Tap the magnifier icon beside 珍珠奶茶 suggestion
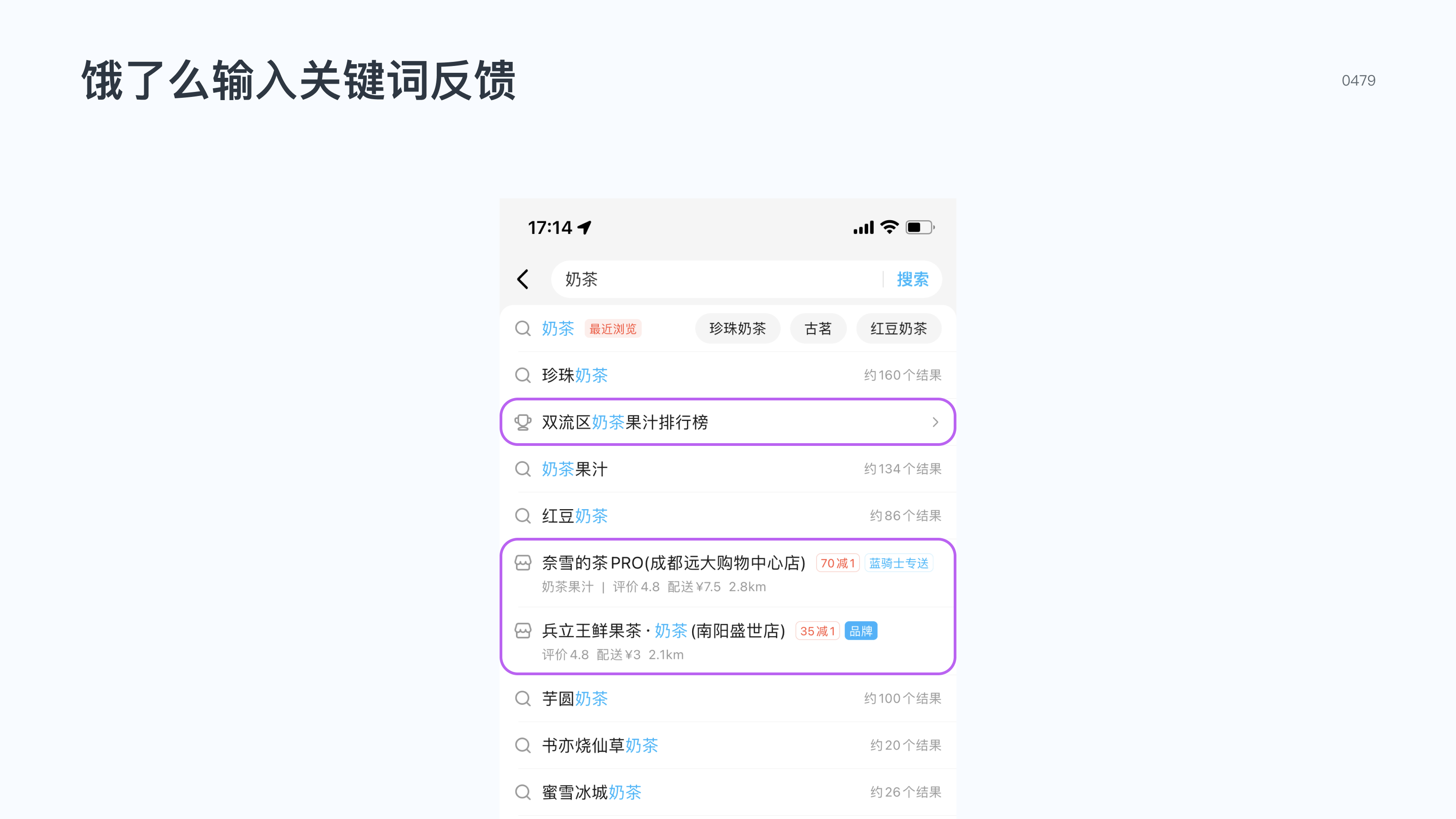The image size is (1456, 819). pos(522,375)
